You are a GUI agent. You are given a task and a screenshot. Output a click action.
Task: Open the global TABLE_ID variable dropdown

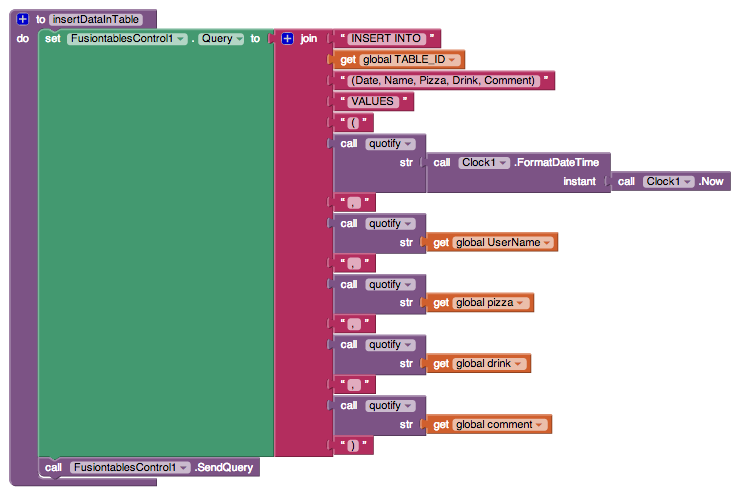[409, 60]
